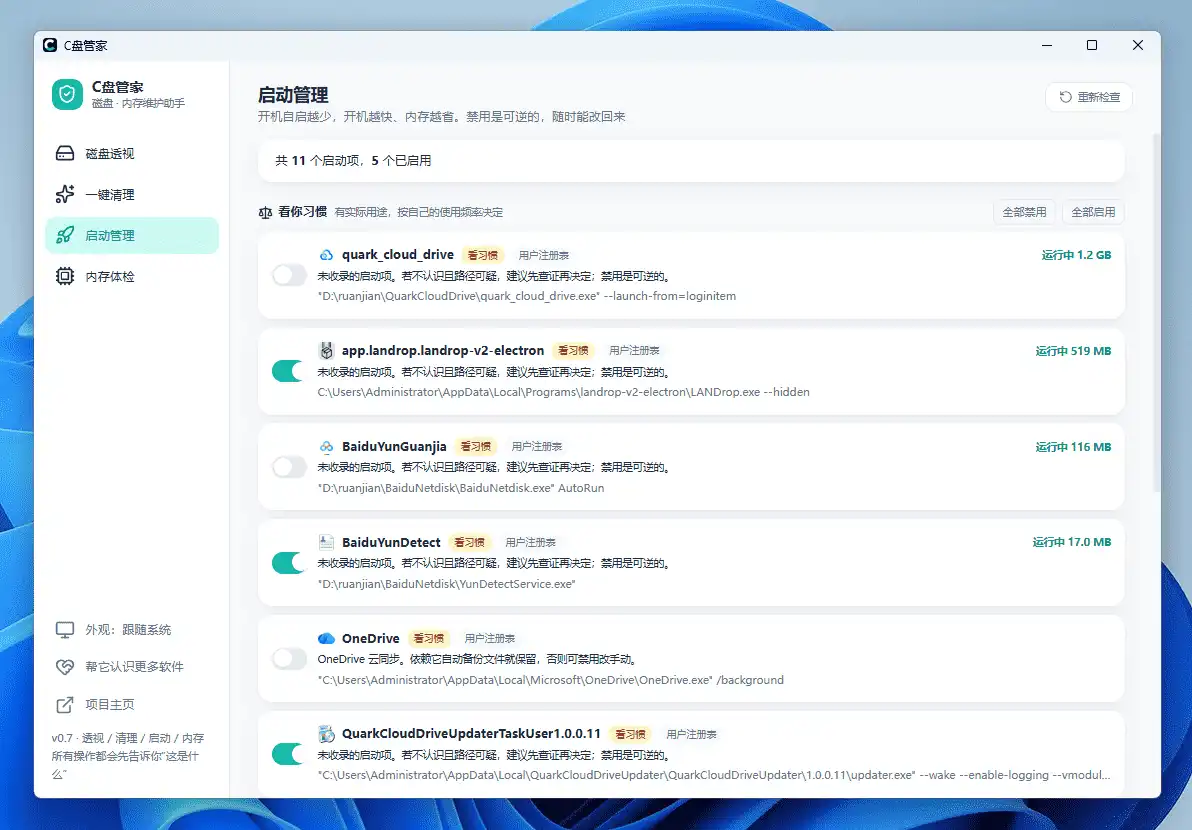Screen dimensions: 1192x830
Task: Click the heart icon for 帮它认识更多软件
Action: tap(65, 667)
